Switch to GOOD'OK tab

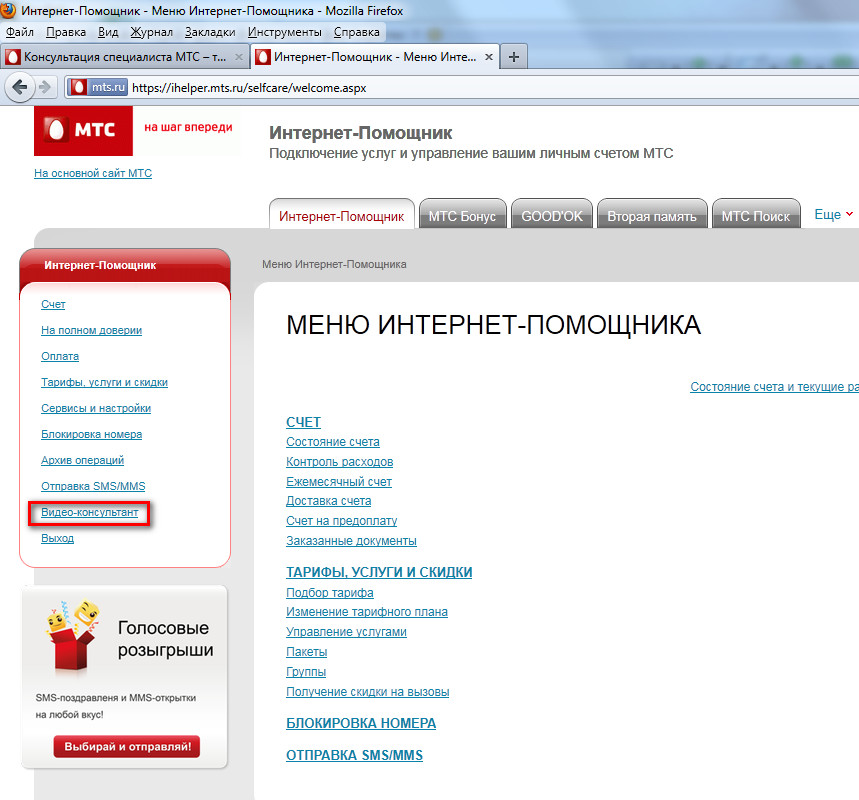pyautogui.click(x=551, y=216)
